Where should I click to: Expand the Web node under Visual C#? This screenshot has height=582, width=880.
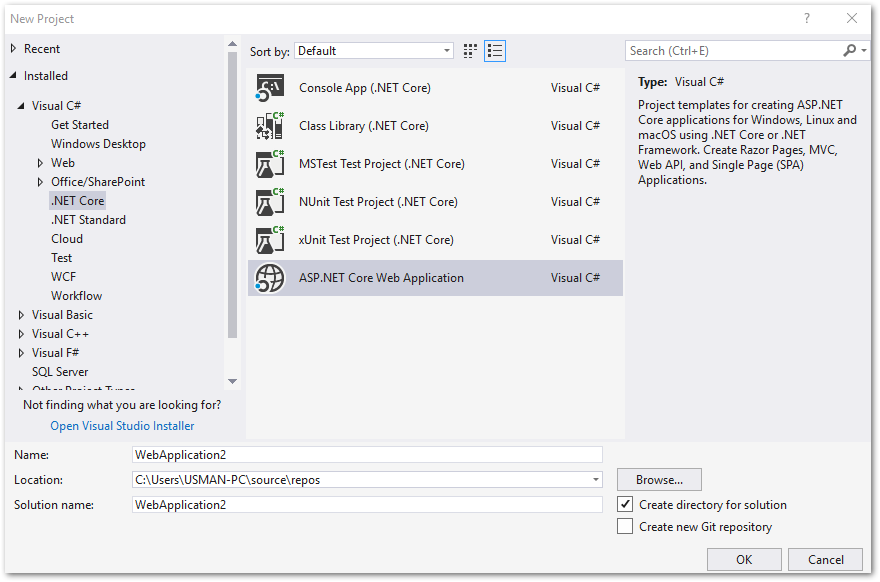click(x=40, y=162)
